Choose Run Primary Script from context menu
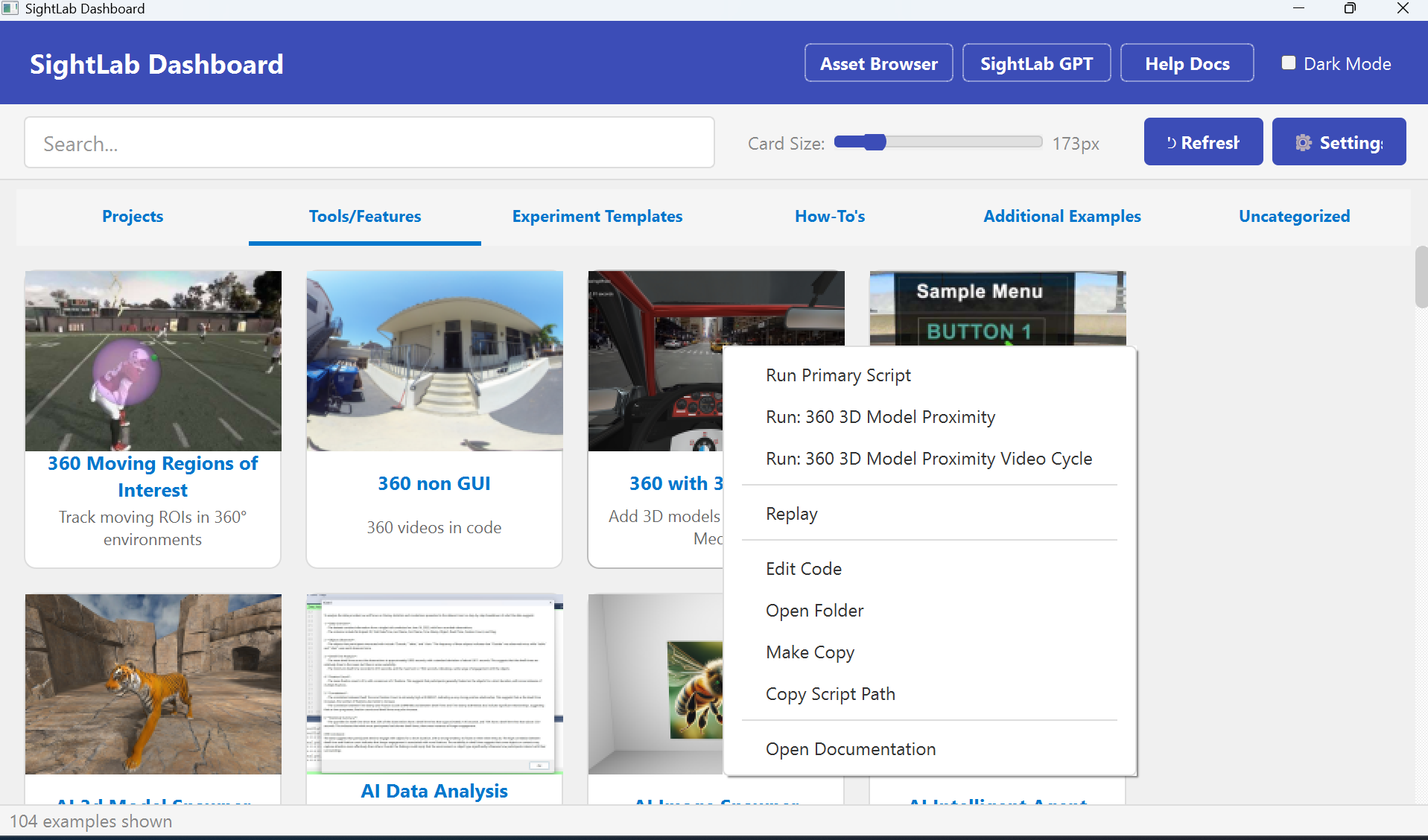The height and width of the screenshot is (840, 1428). pyautogui.click(x=838, y=375)
